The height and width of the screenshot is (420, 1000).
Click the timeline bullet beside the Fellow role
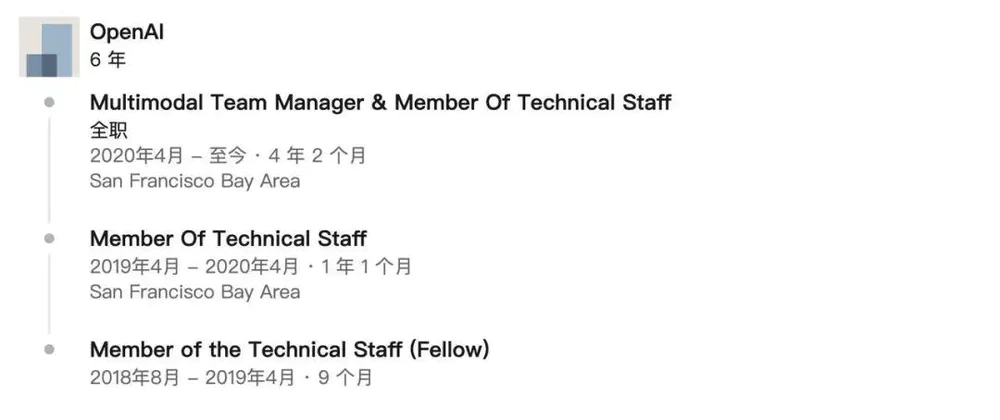(x=49, y=350)
